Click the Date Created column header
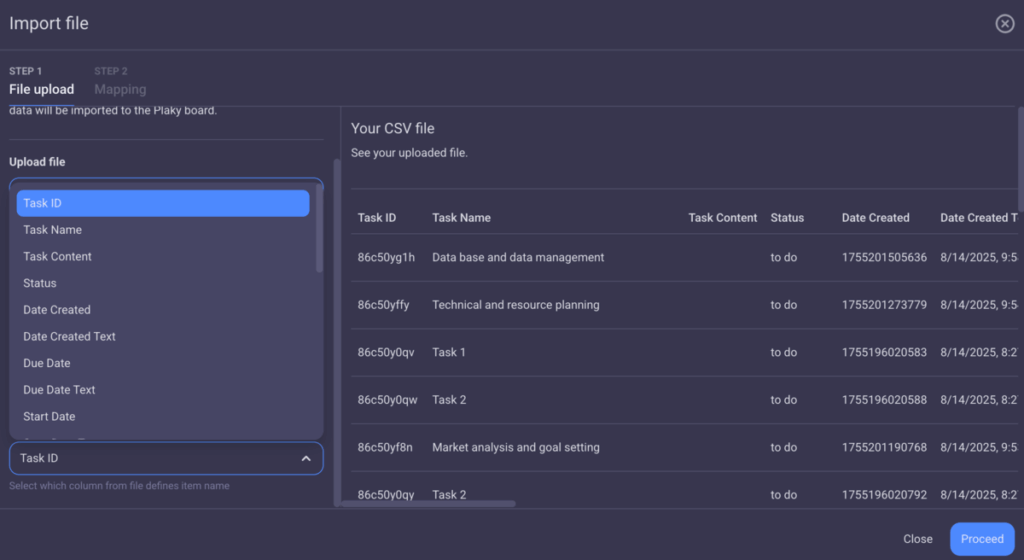The image size is (1024, 560). coord(875,218)
